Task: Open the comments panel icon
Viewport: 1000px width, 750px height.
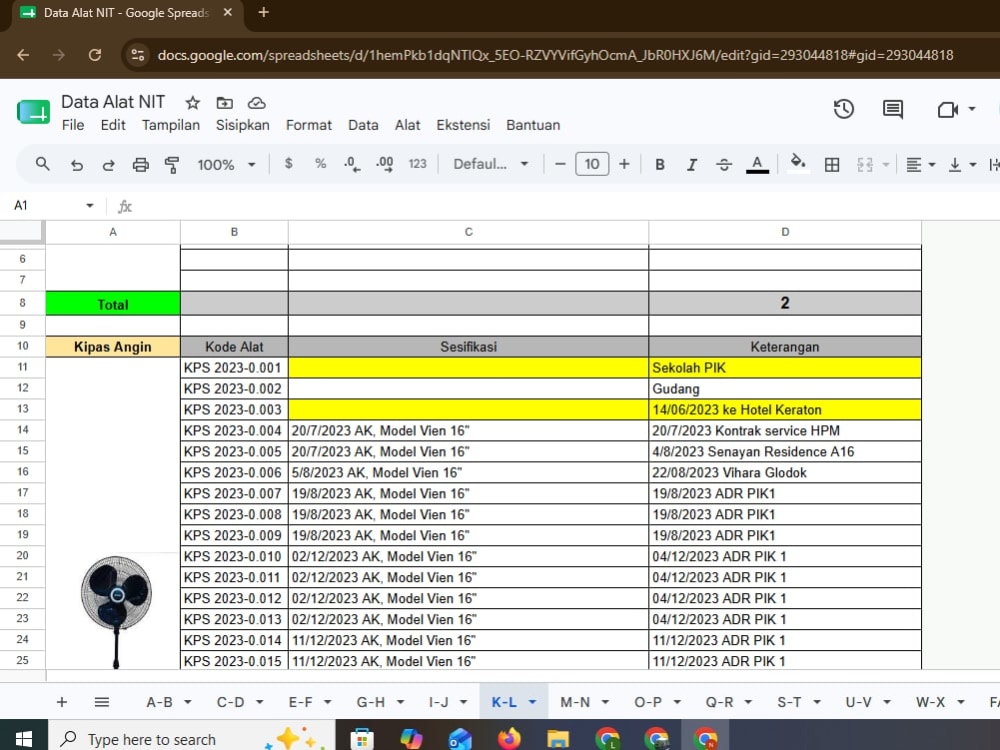Action: pyautogui.click(x=892, y=109)
